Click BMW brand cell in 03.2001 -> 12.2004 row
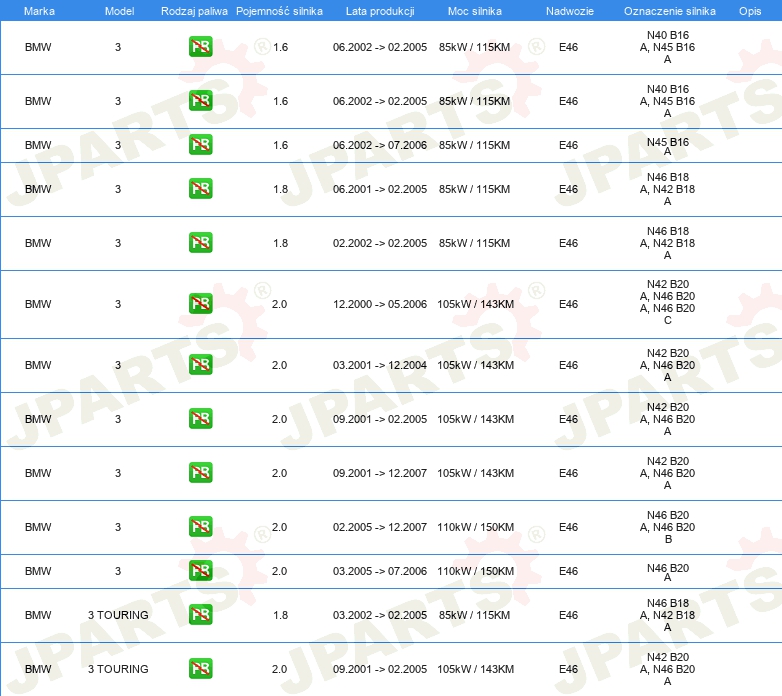 tap(38, 365)
